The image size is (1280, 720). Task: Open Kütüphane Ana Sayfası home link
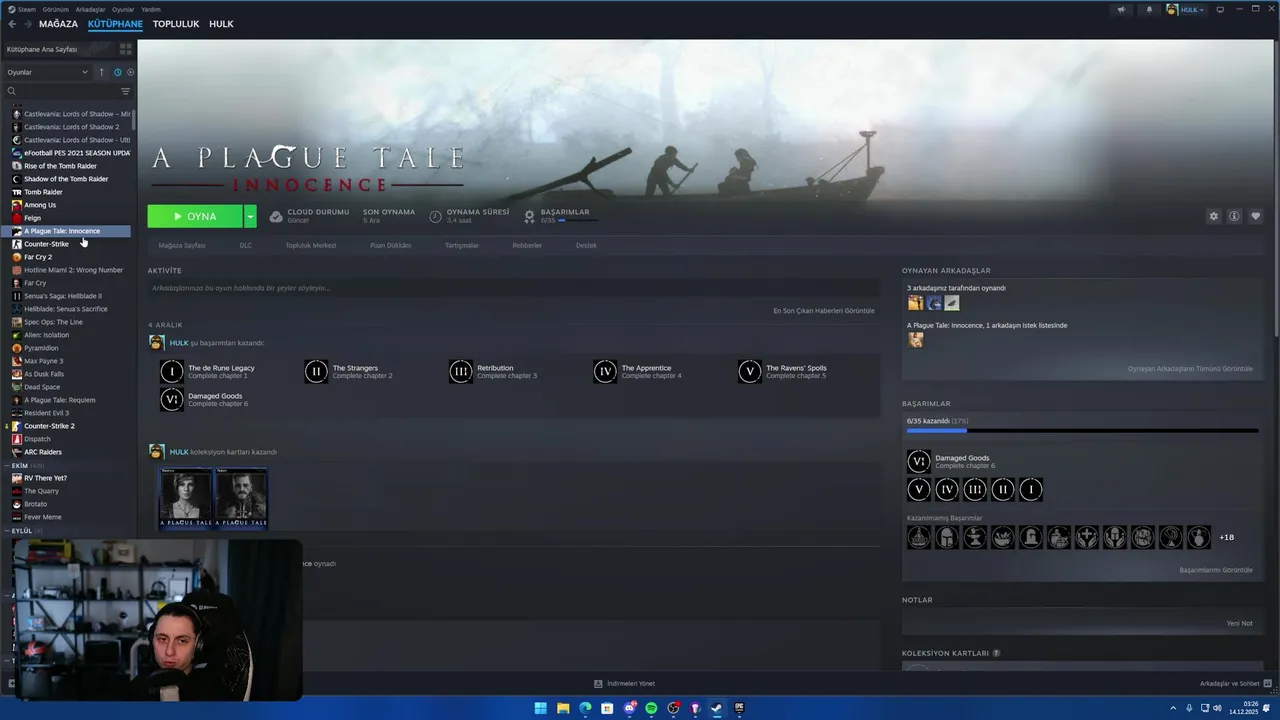coord(42,49)
